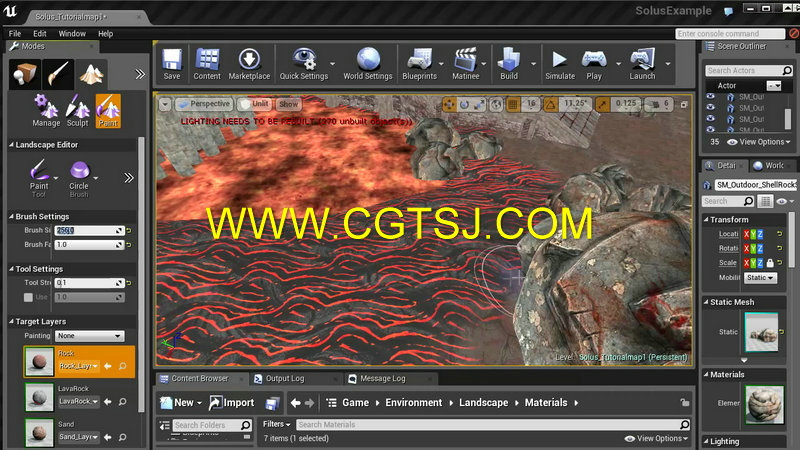Switch to Landscape mode mountain icon

(91, 74)
